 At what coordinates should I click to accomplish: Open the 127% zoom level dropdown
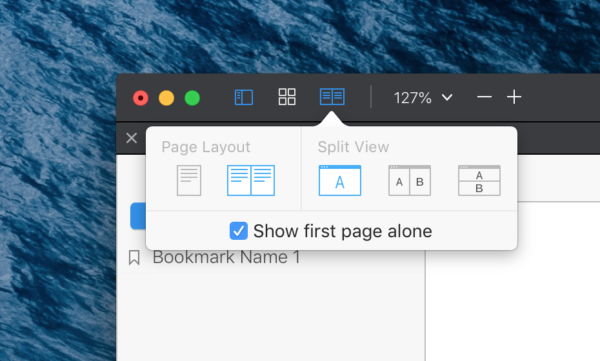(x=423, y=98)
